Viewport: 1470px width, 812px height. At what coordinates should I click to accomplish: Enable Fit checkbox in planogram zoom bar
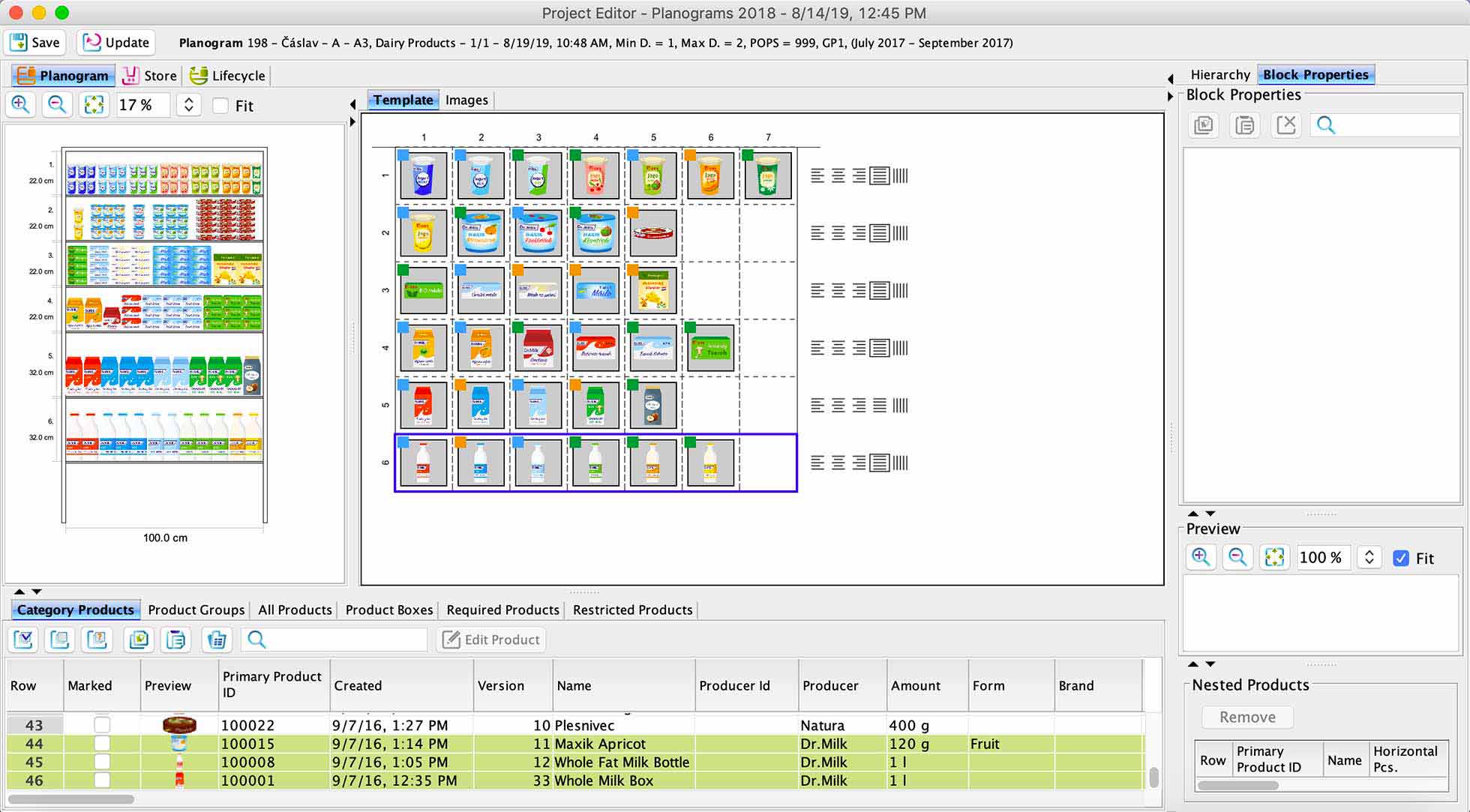pos(220,106)
